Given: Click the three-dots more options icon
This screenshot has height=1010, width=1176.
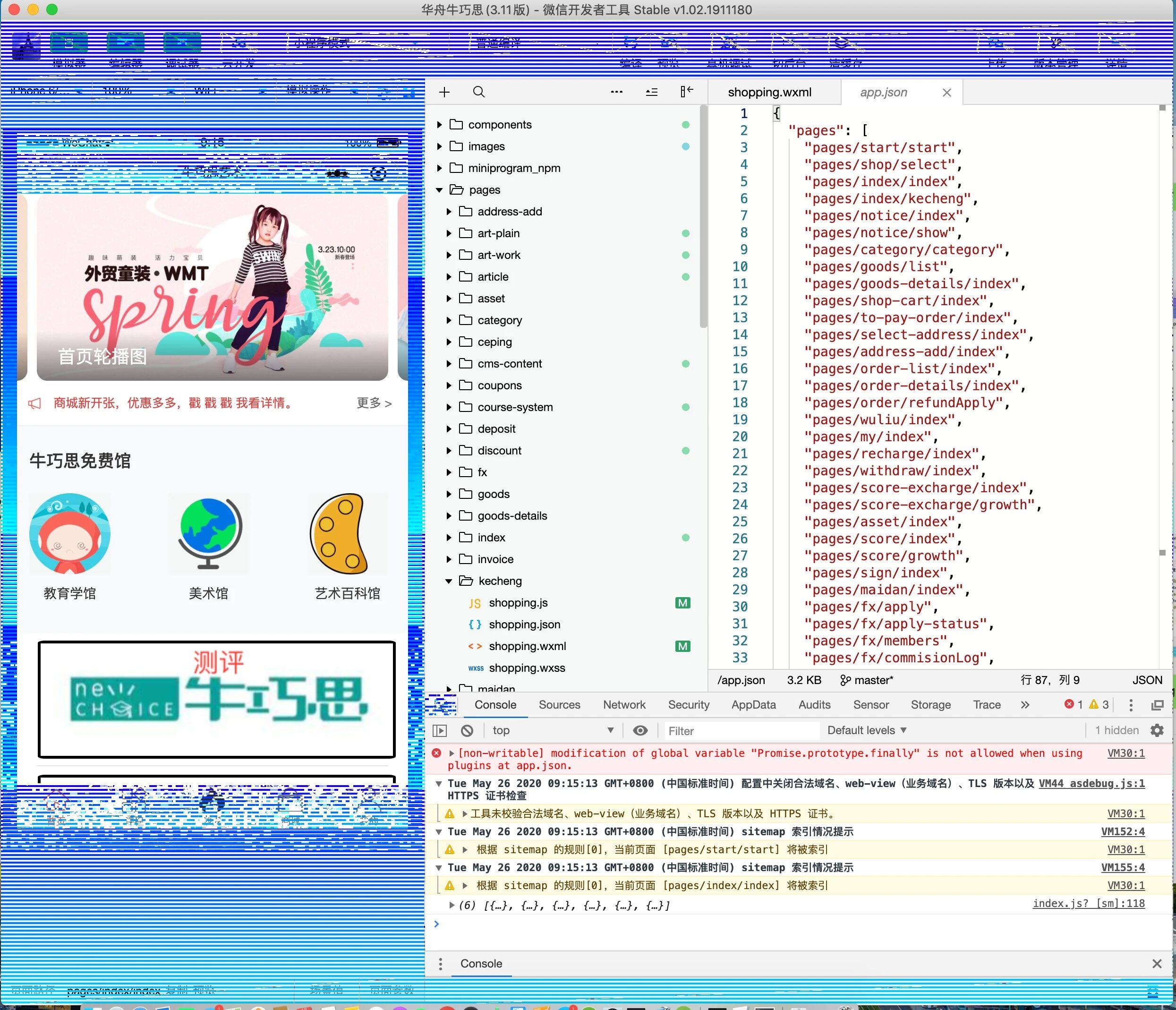Looking at the screenshot, I should click(x=616, y=92).
